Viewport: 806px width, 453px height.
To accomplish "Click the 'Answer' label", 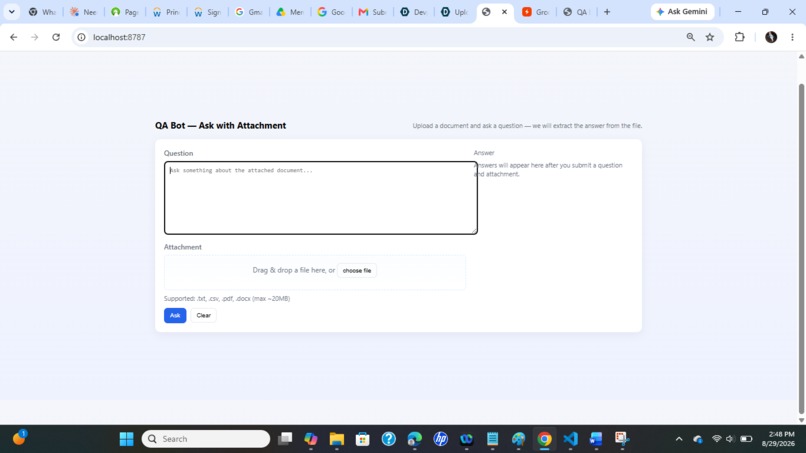I will click(484, 153).
